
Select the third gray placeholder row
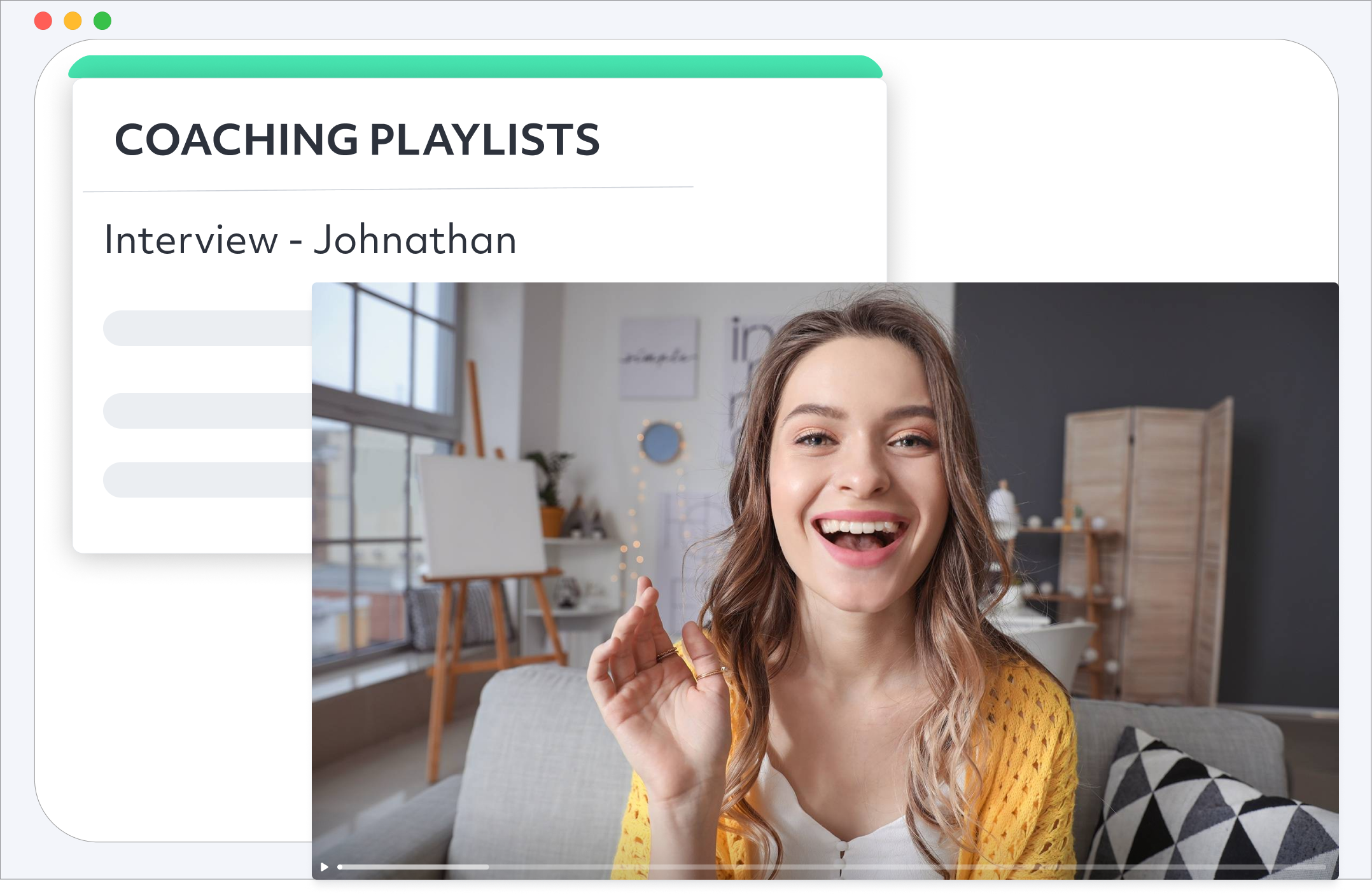[x=207, y=480]
